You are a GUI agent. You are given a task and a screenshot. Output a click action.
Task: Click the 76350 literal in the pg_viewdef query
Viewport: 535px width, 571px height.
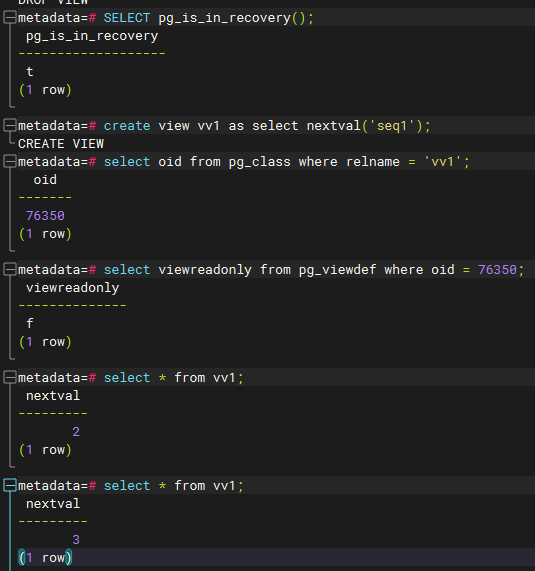tap(497, 270)
